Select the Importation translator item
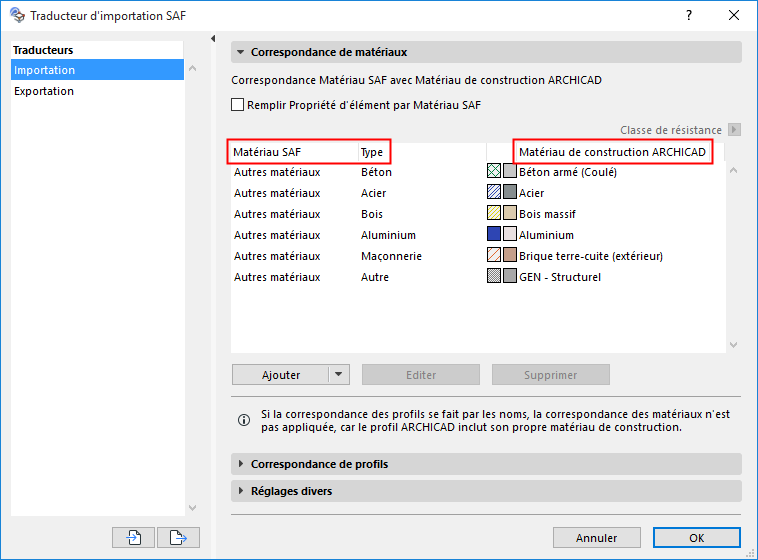Viewport: 758px width, 560px height. pos(97,70)
